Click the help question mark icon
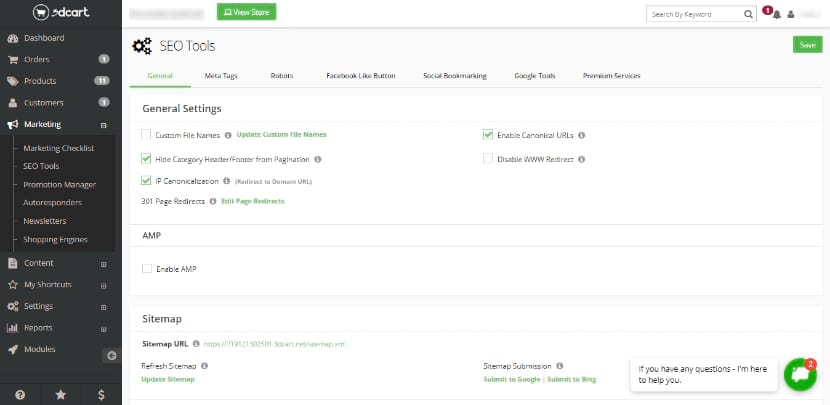The height and width of the screenshot is (405, 830). coord(20,394)
